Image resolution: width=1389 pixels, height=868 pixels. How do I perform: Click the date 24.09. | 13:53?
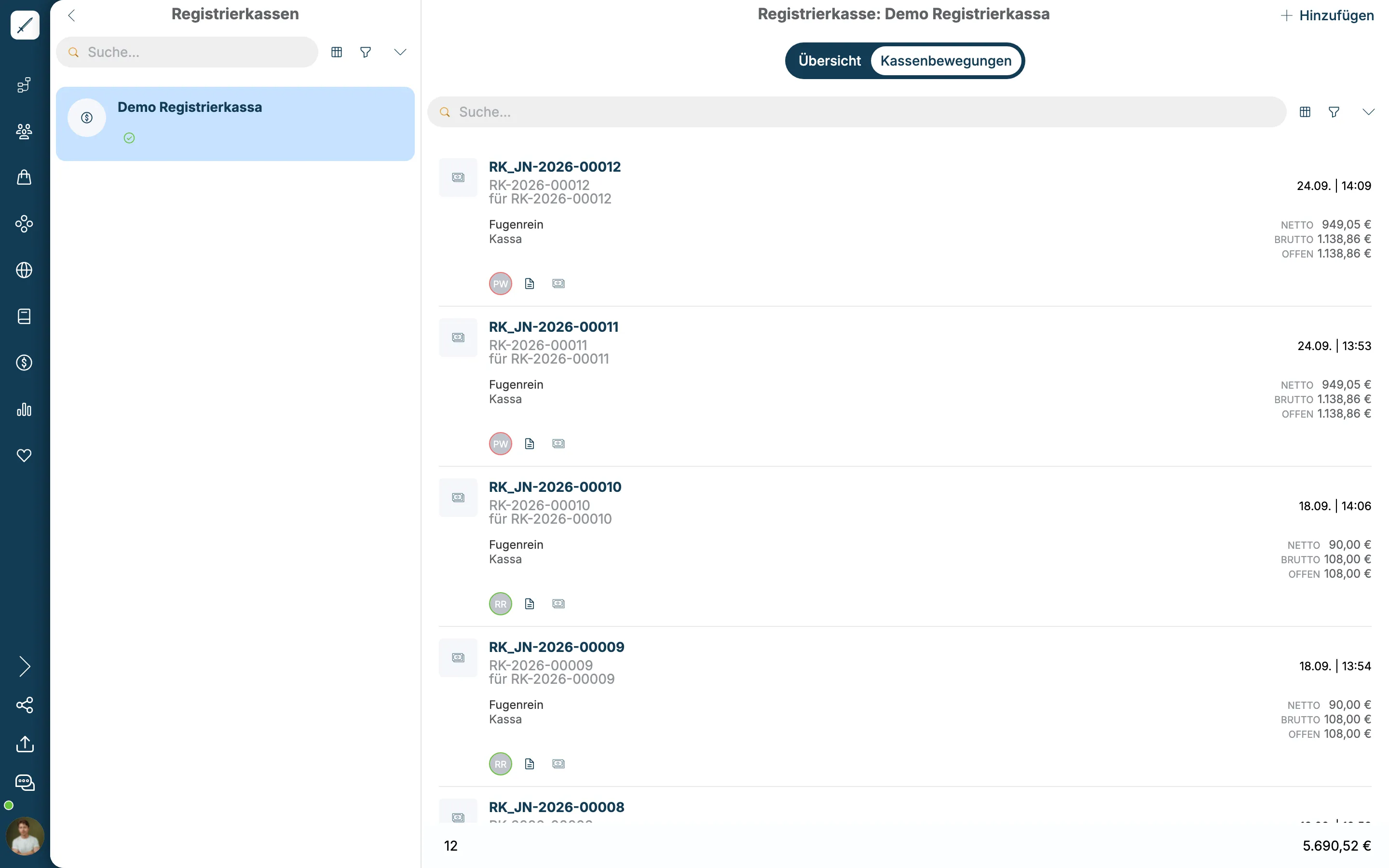click(1335, 346)
